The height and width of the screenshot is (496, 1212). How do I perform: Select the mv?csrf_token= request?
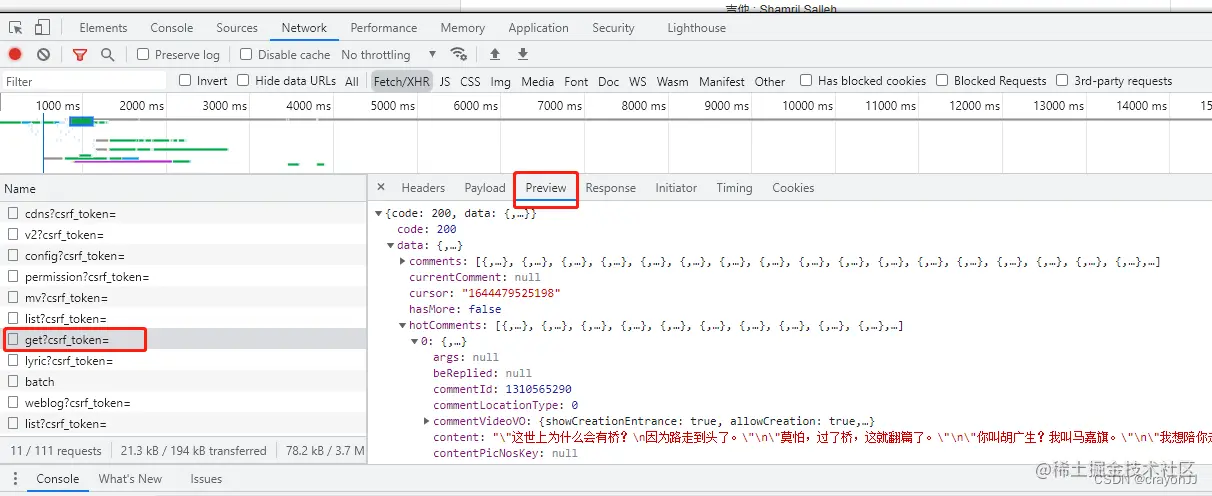(x=183, y=298)
